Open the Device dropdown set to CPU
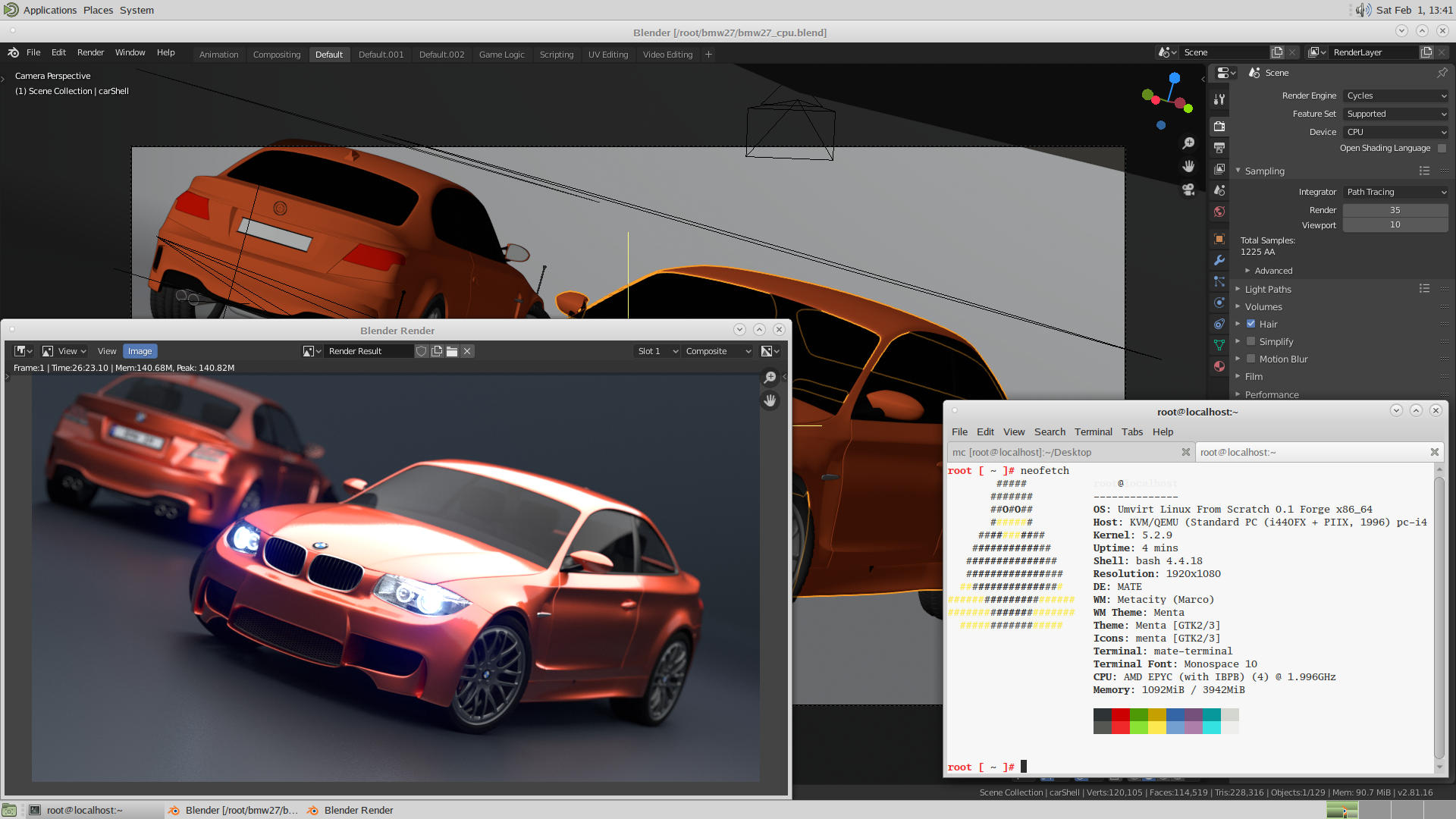 [1395, 132]
